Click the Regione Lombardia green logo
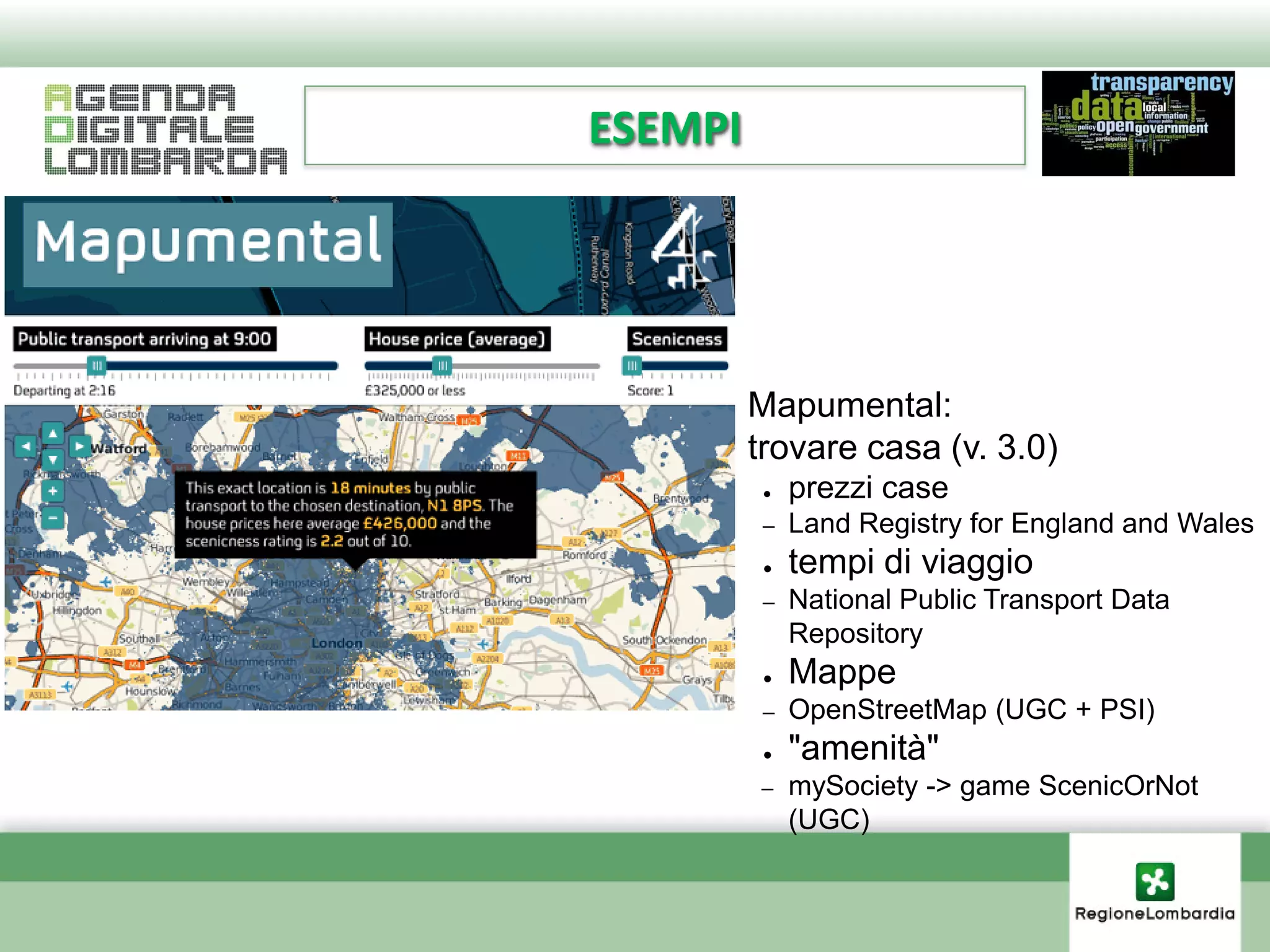The height and width of the screenshot is (952, 1270). (1155, 881)
